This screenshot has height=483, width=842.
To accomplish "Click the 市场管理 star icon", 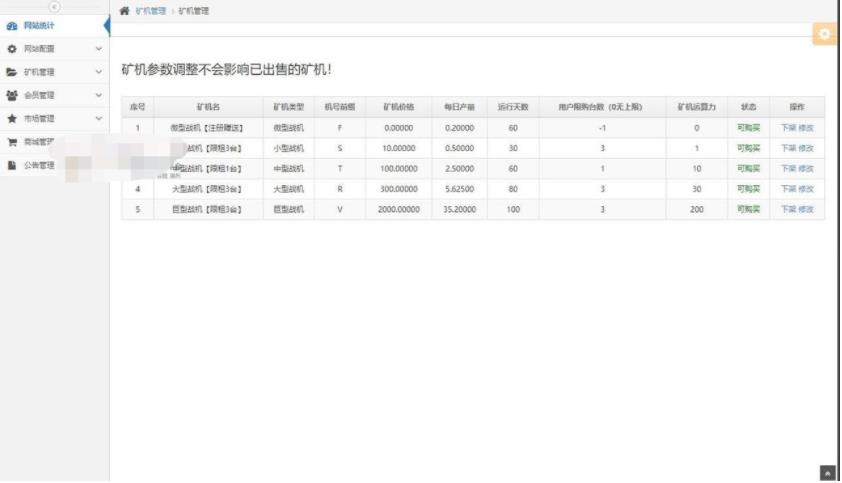I will (x=11, y=118).
